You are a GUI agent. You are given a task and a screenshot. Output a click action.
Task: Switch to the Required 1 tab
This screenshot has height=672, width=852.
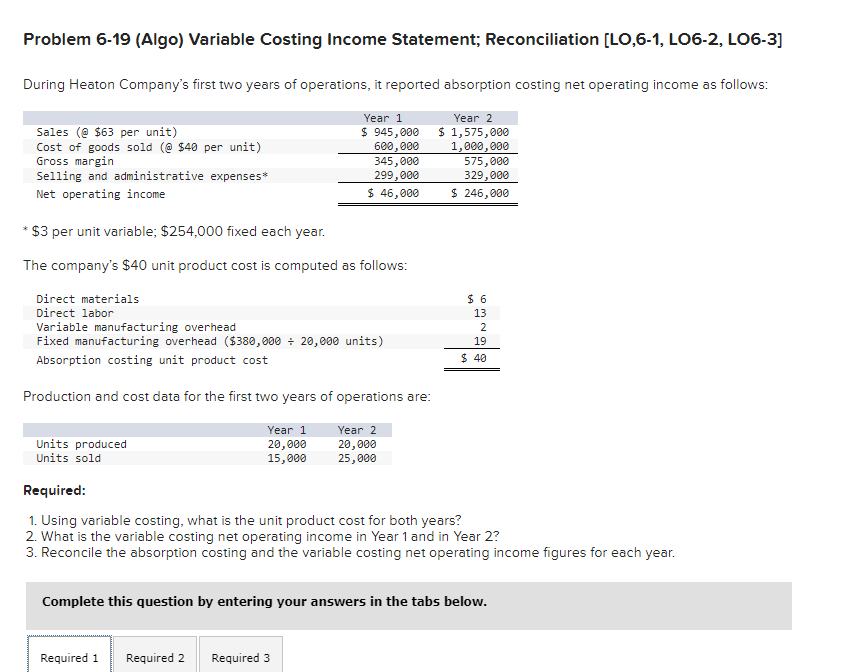click(68, 657)
